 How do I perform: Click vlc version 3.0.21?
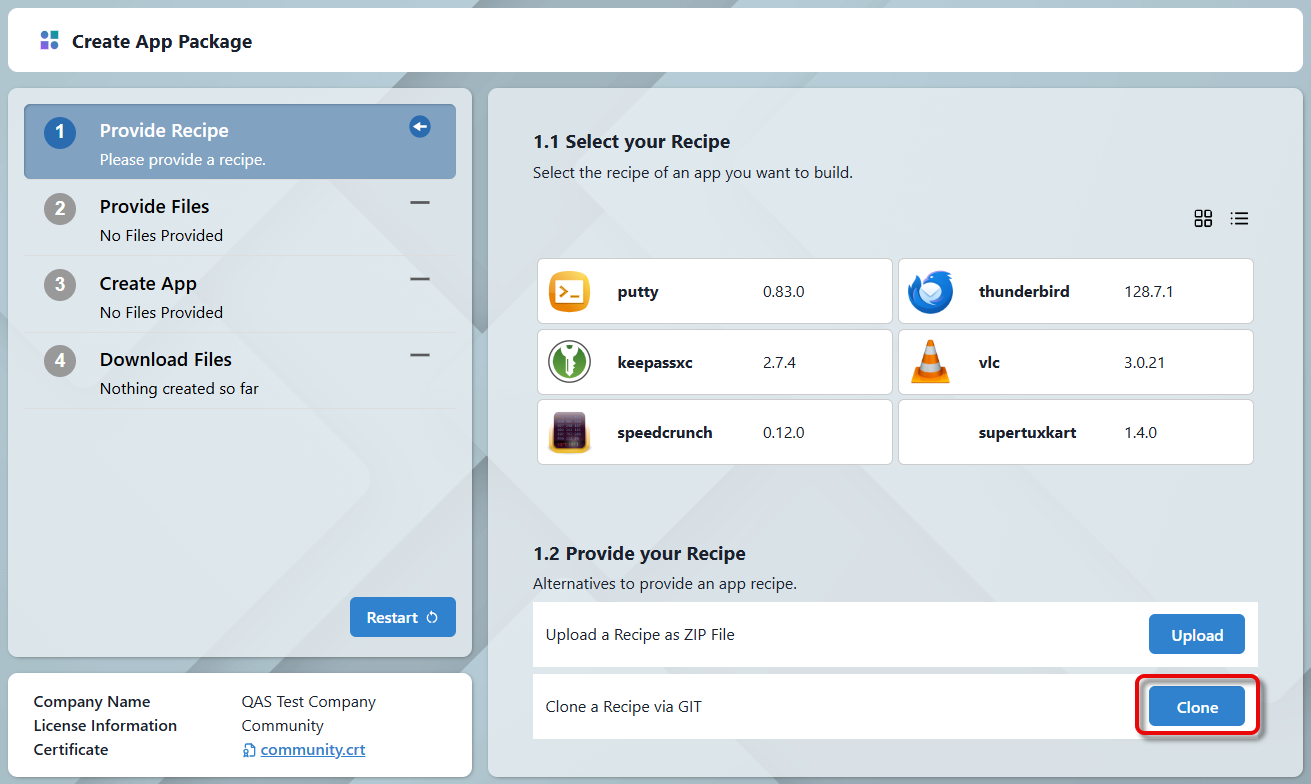pos(1144,362)
